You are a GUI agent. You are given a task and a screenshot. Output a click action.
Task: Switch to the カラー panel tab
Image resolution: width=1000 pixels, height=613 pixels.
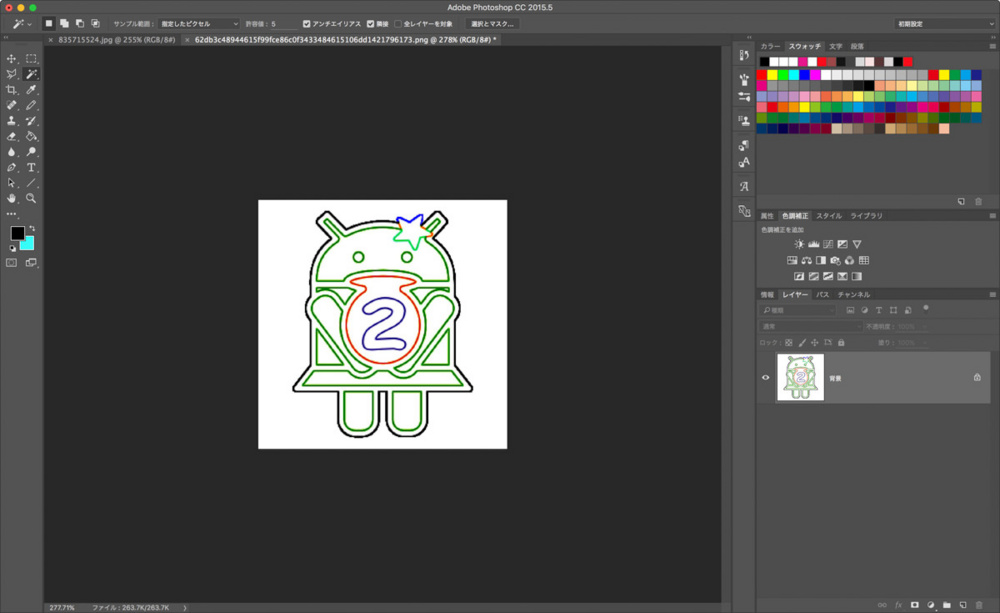[x=770, y=46]
